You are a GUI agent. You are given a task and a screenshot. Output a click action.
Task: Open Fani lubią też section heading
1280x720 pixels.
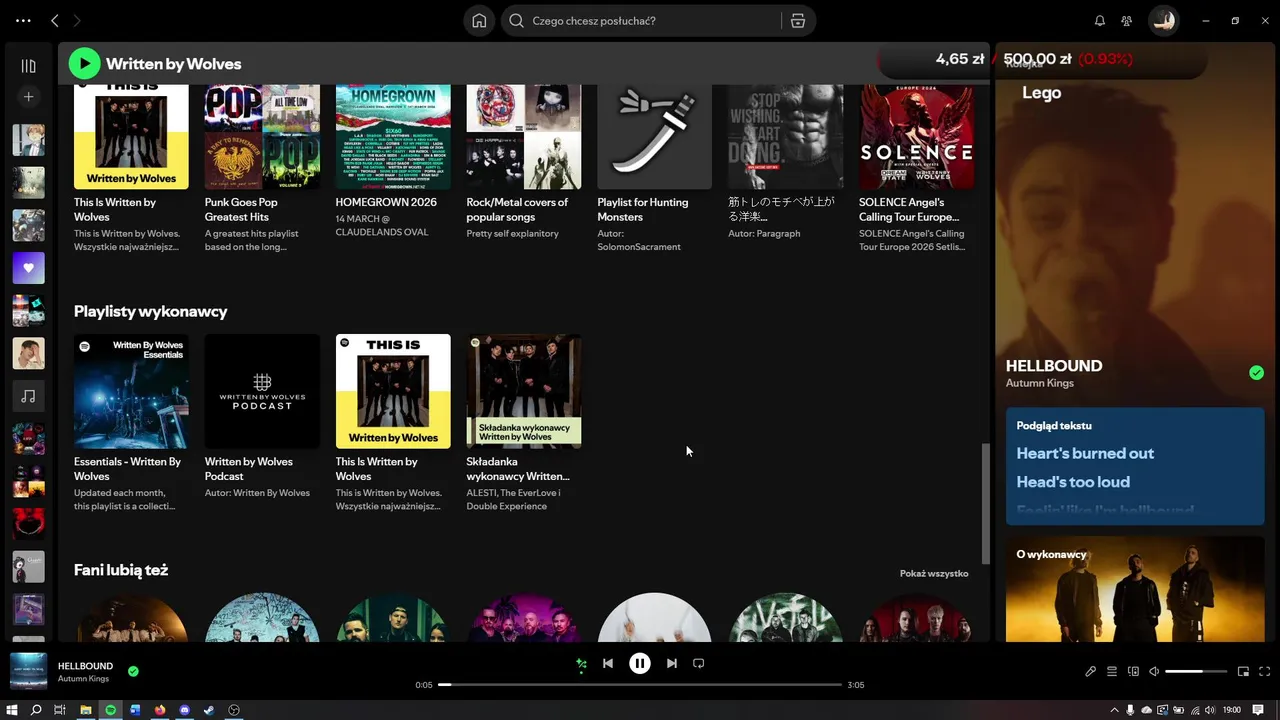tap(121, 570)
